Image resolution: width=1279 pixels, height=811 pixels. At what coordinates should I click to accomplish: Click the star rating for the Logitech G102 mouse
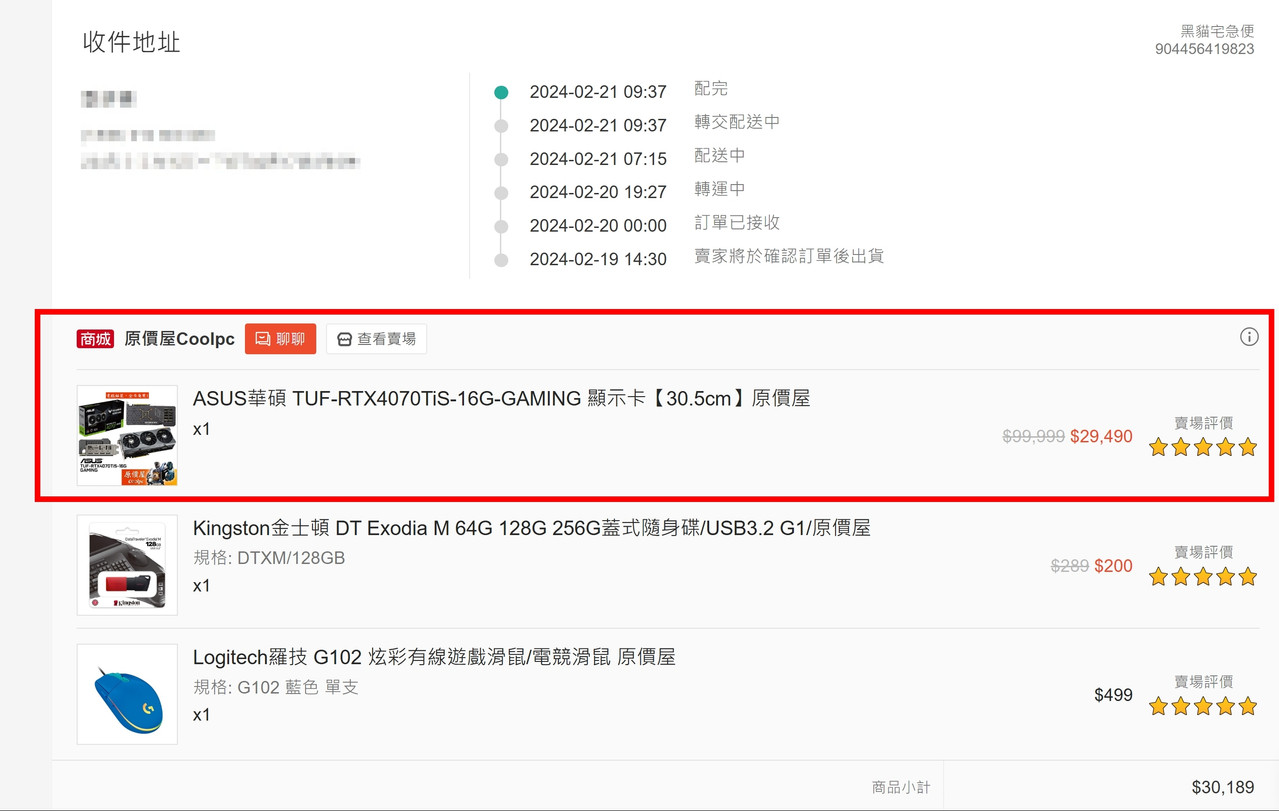click(1203, 706)
